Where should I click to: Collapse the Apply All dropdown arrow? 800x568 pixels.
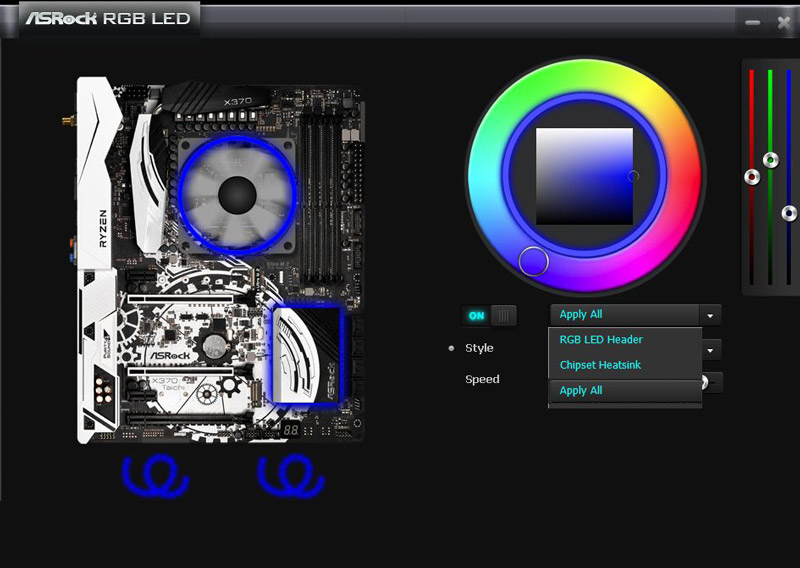(710, 315)
